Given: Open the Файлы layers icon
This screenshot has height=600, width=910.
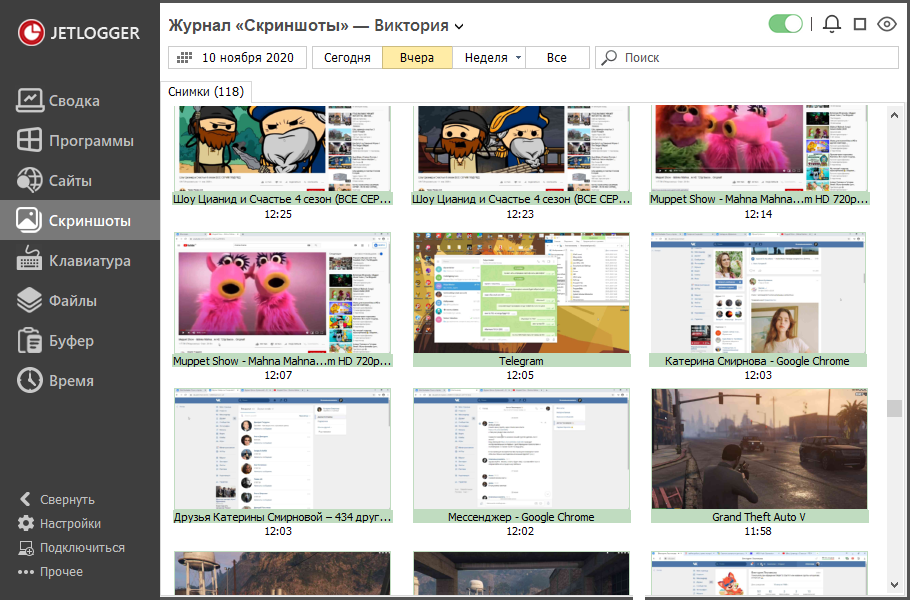Looking at the screenshot, I should [30, 301].
